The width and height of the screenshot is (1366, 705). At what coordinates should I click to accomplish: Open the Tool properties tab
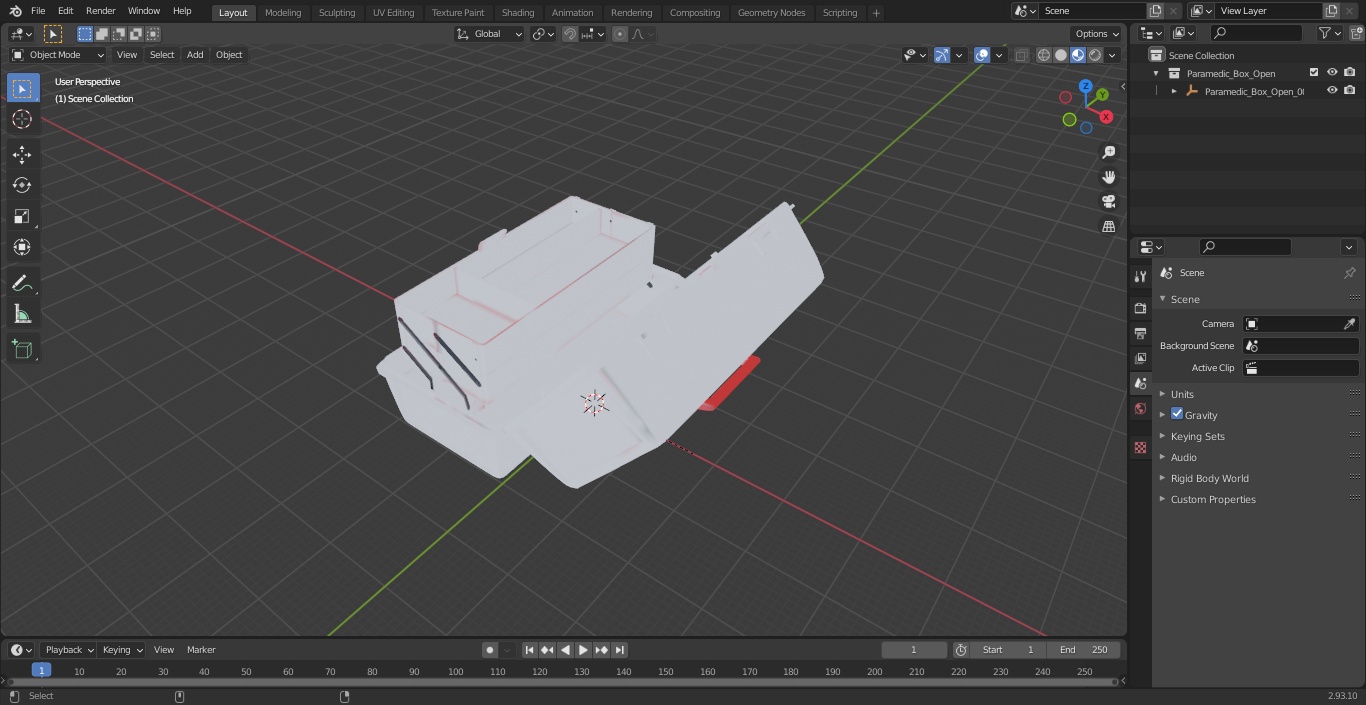pyautogui.click(x=1140, y=277)
